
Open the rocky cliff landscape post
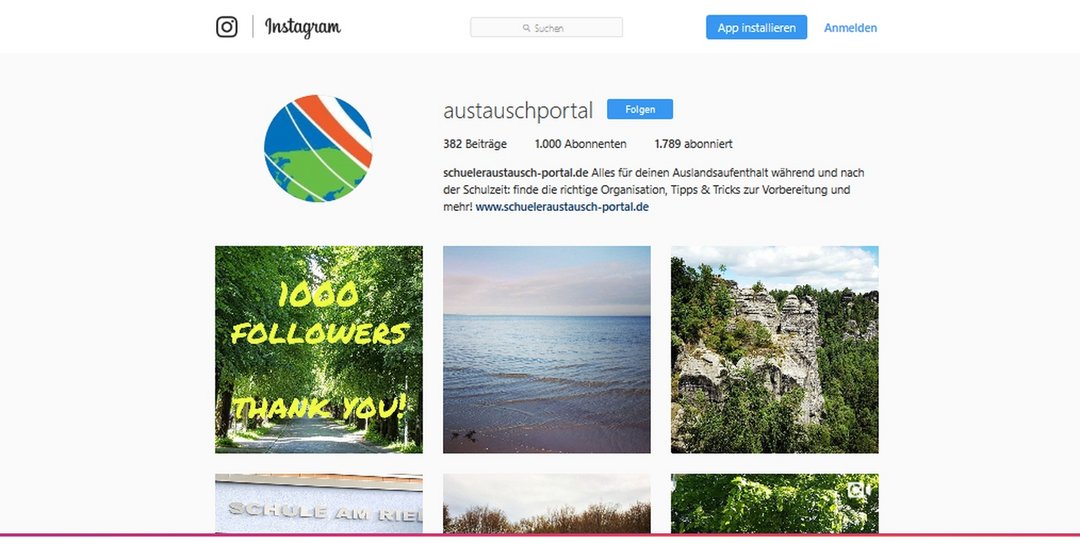coord(775,349)
